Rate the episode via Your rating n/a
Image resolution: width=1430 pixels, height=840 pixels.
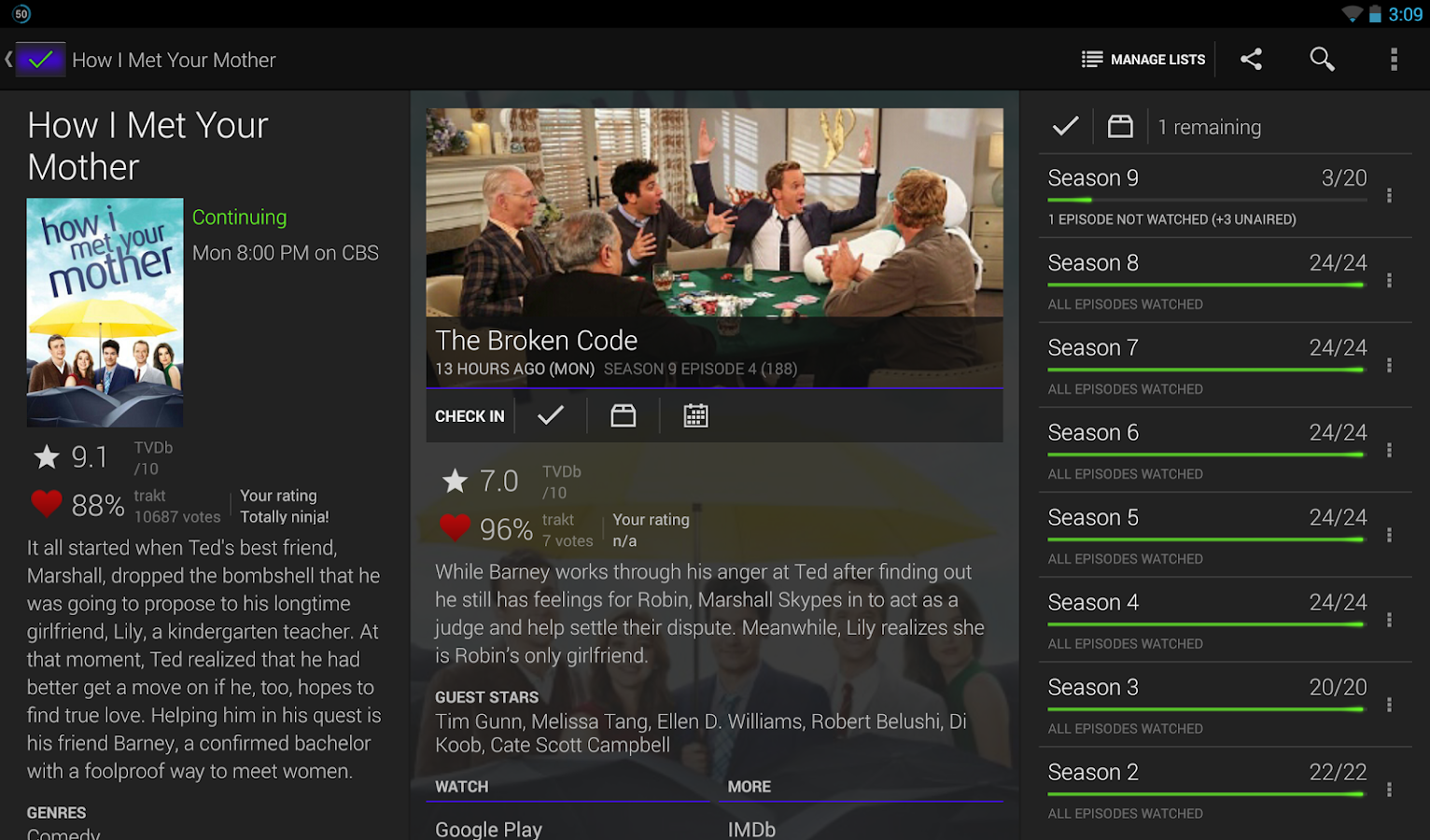coord(651,530)
